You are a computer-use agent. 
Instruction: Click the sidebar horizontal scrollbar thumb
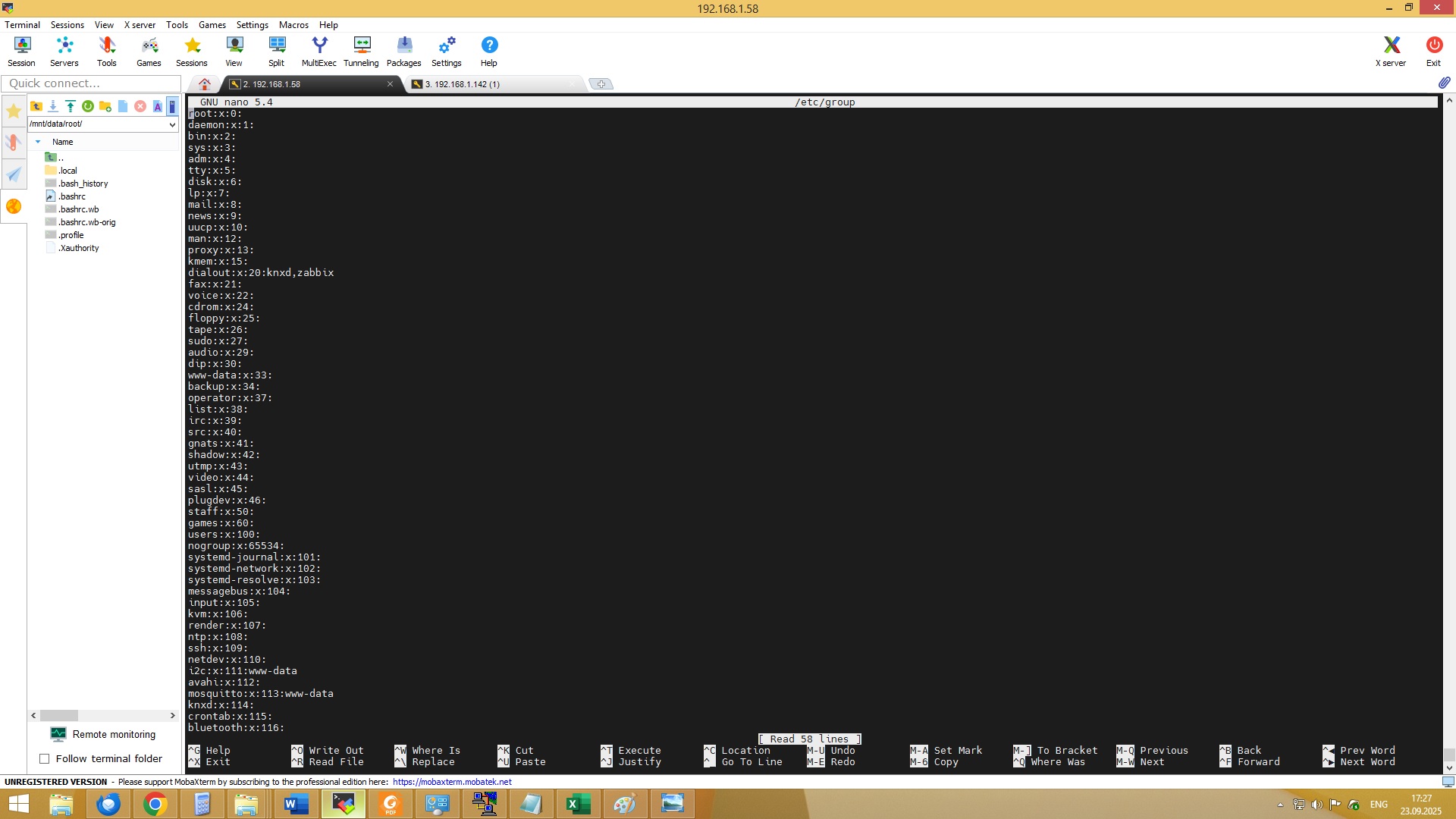pyautogui.click(x=59, y=716)
